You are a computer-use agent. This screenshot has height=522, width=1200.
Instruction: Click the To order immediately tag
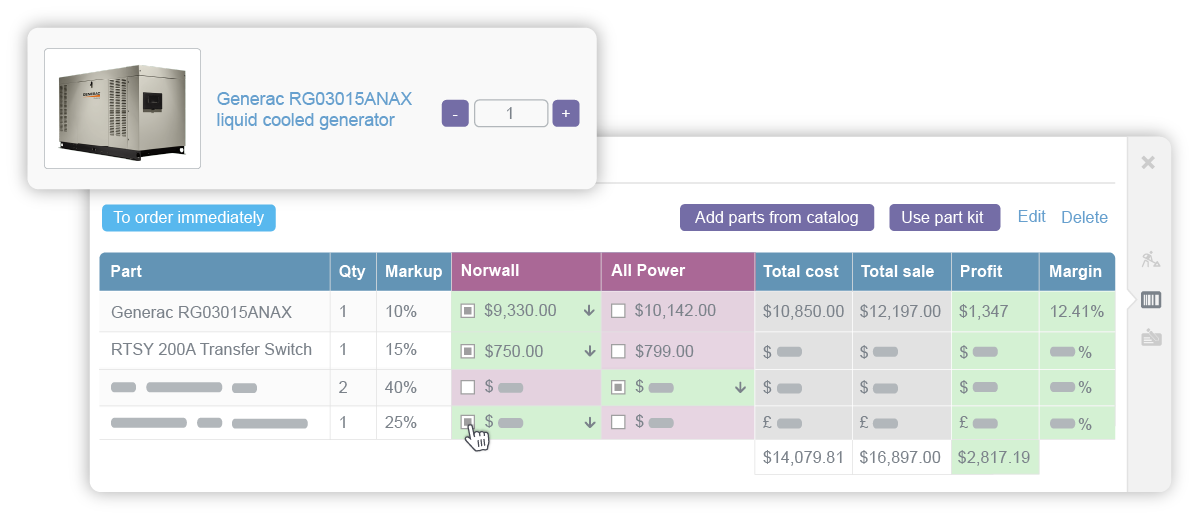coord(188,218)
